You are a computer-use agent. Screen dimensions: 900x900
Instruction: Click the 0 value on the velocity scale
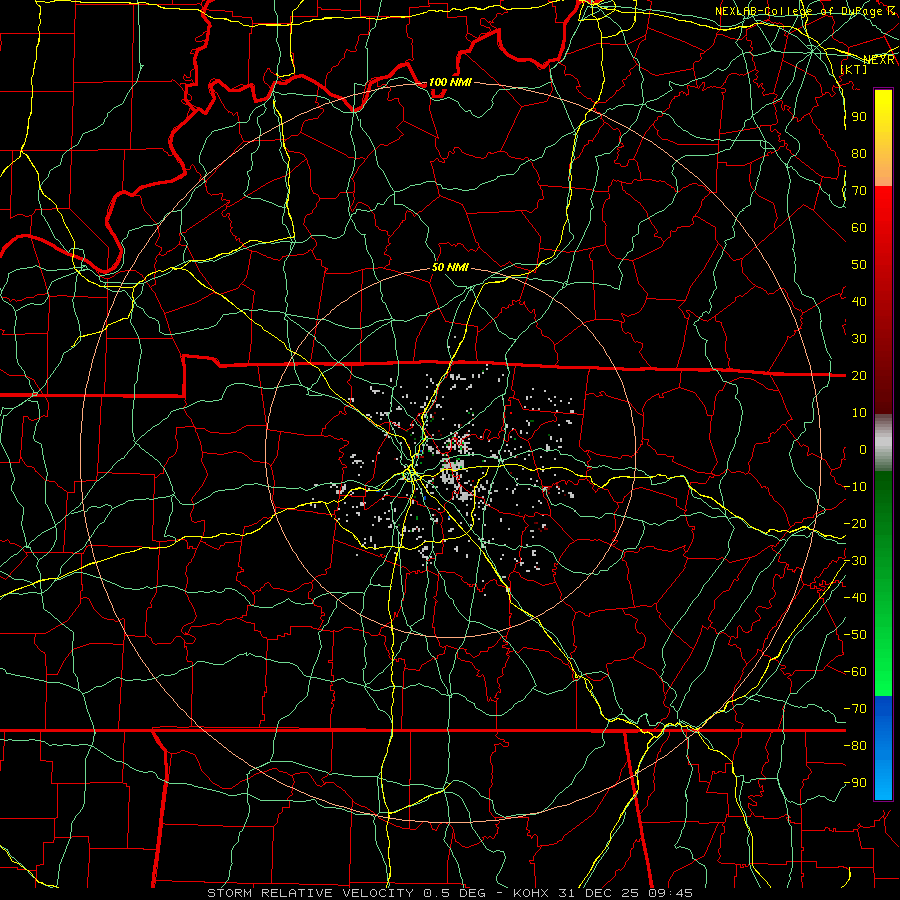coord(863,449)
